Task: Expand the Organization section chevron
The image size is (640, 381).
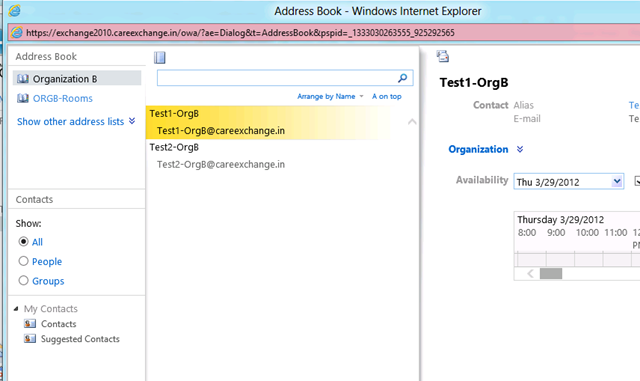Action: (x=520, y=149)
